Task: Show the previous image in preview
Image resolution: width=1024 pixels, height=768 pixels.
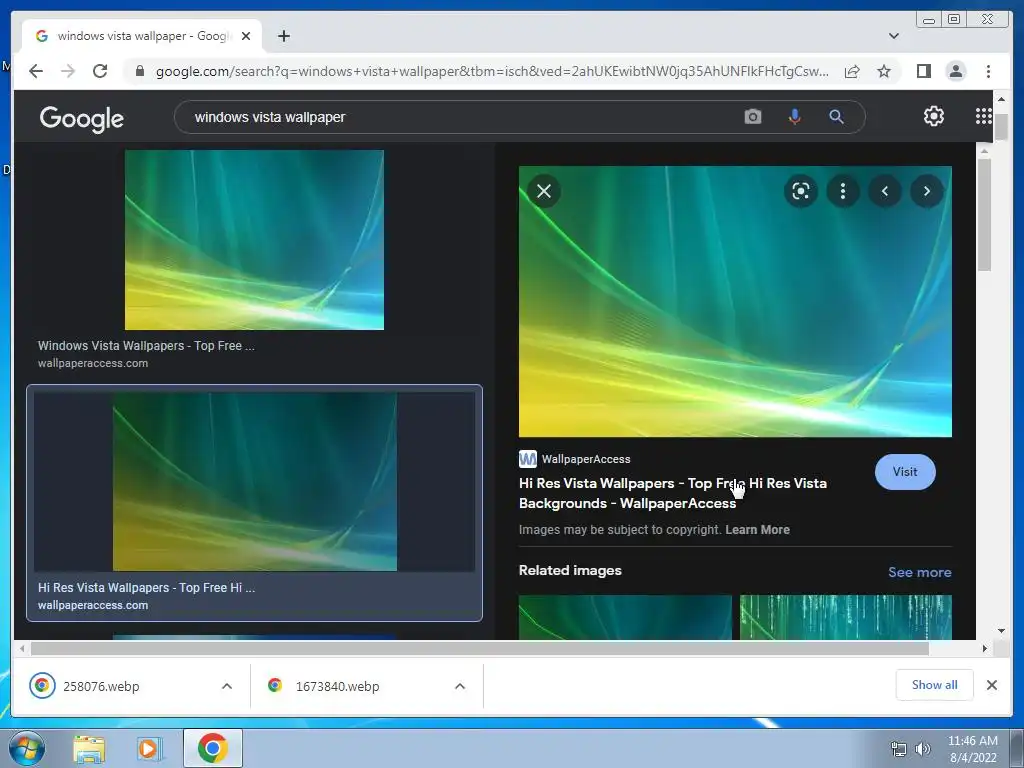Action: 885,191
